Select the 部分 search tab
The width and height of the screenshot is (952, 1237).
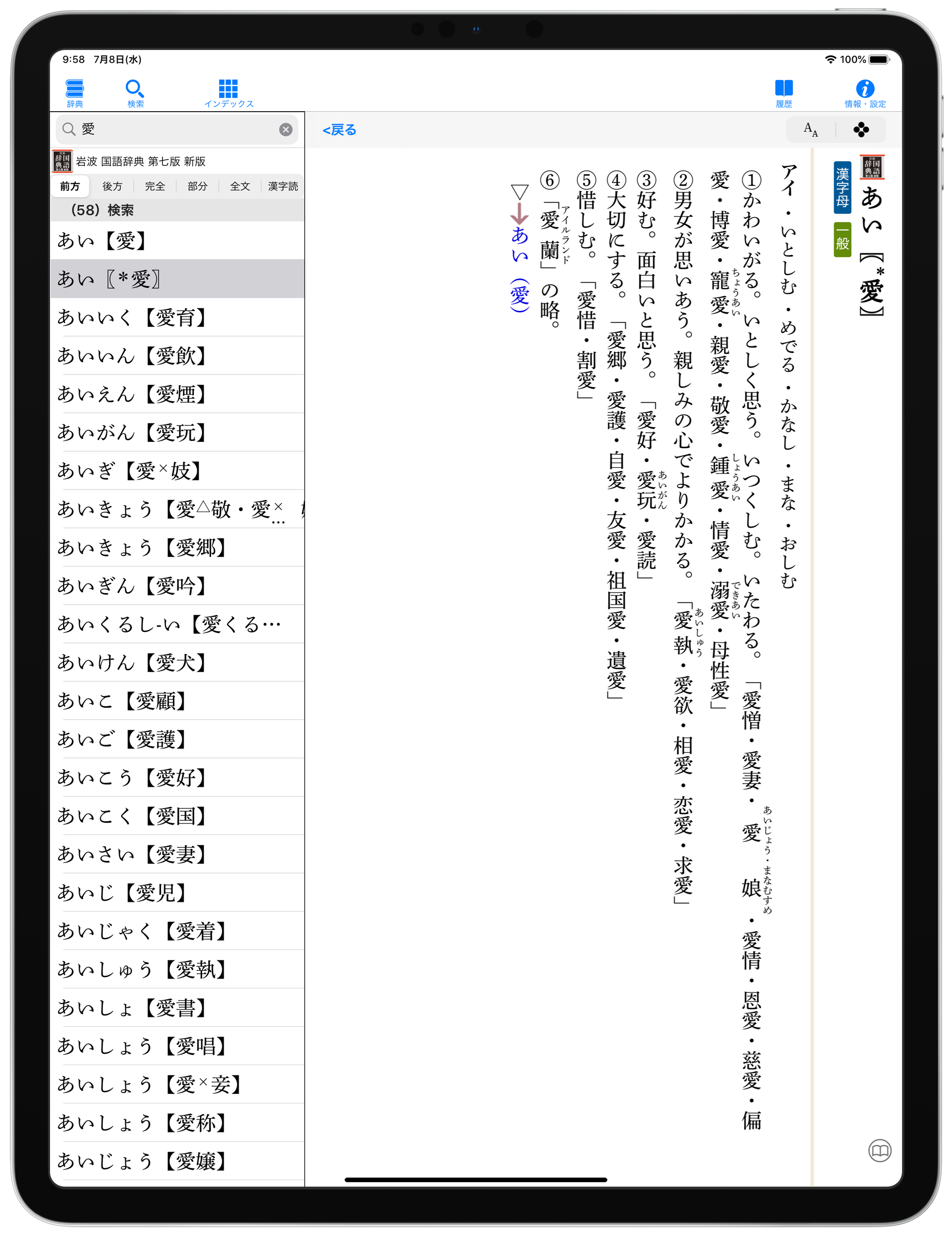(x=197, y=186)
